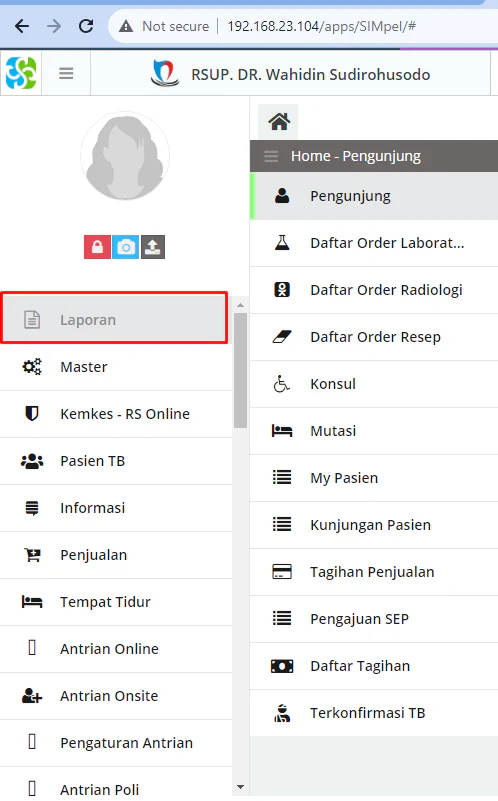Click the hospital logo beside RSUP title
The image size is (498, 801).
(x=165, y=73)
